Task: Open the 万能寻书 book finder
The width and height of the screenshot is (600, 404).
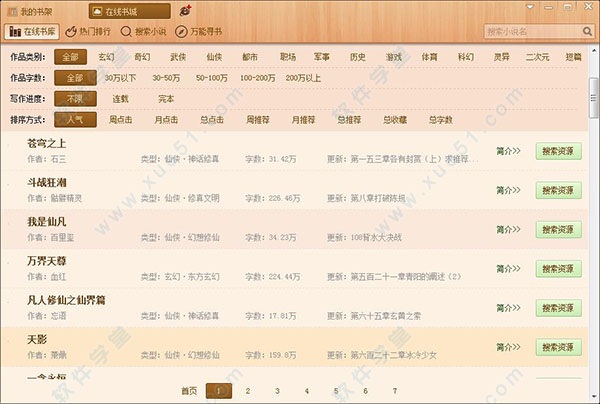Action: (199, 31)
